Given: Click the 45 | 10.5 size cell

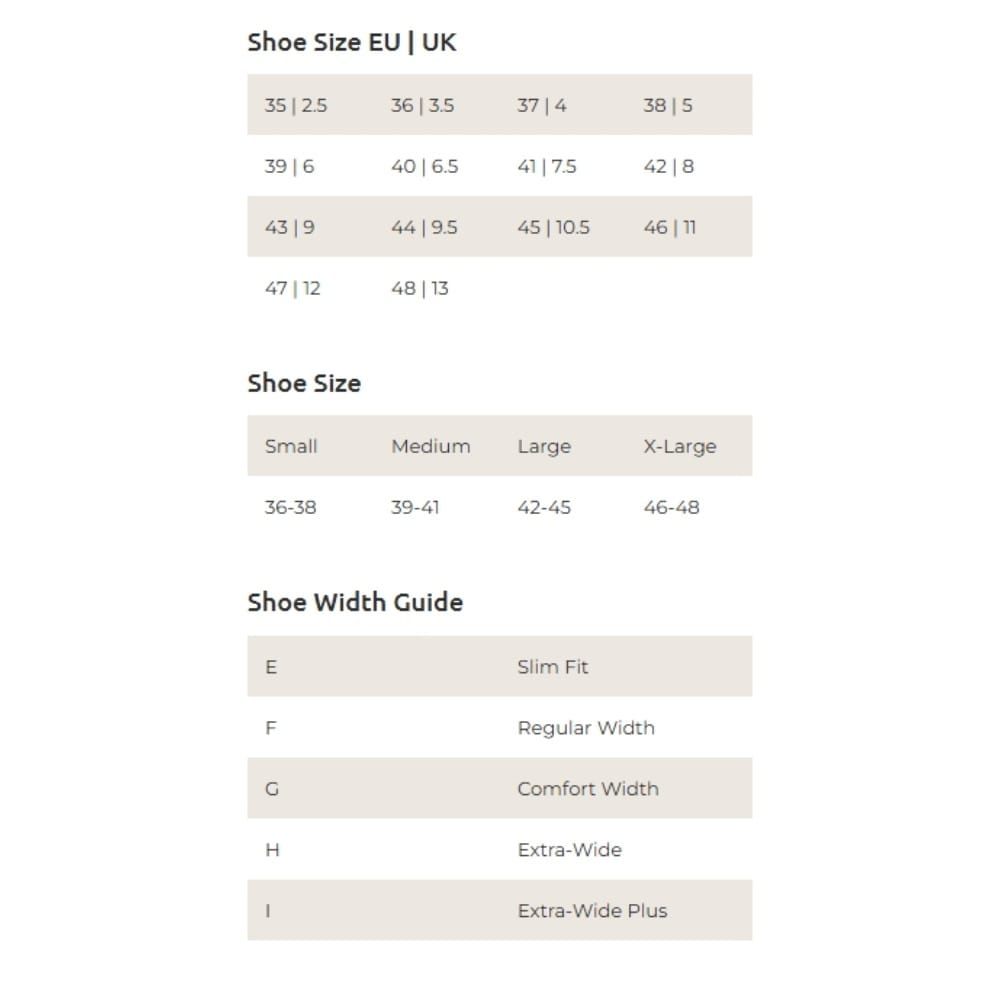Looking at the screenshot, I should (x=554, y=228).
